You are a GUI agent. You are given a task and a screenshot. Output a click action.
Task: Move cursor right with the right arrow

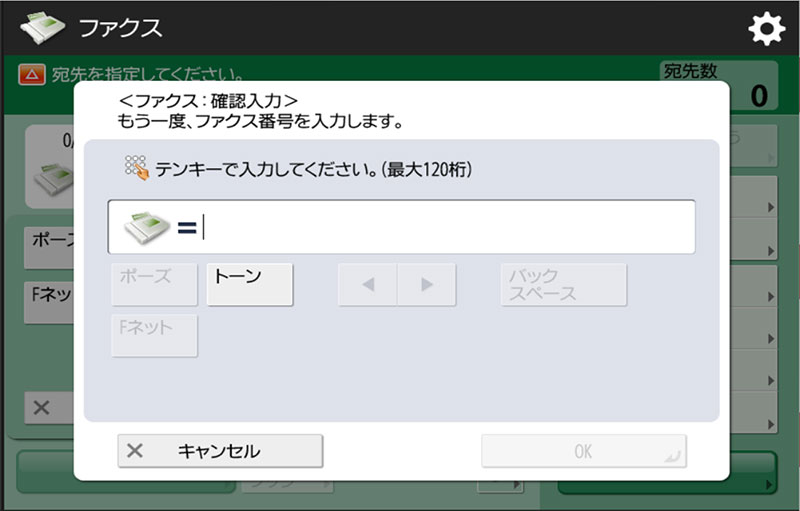[427, 284]
